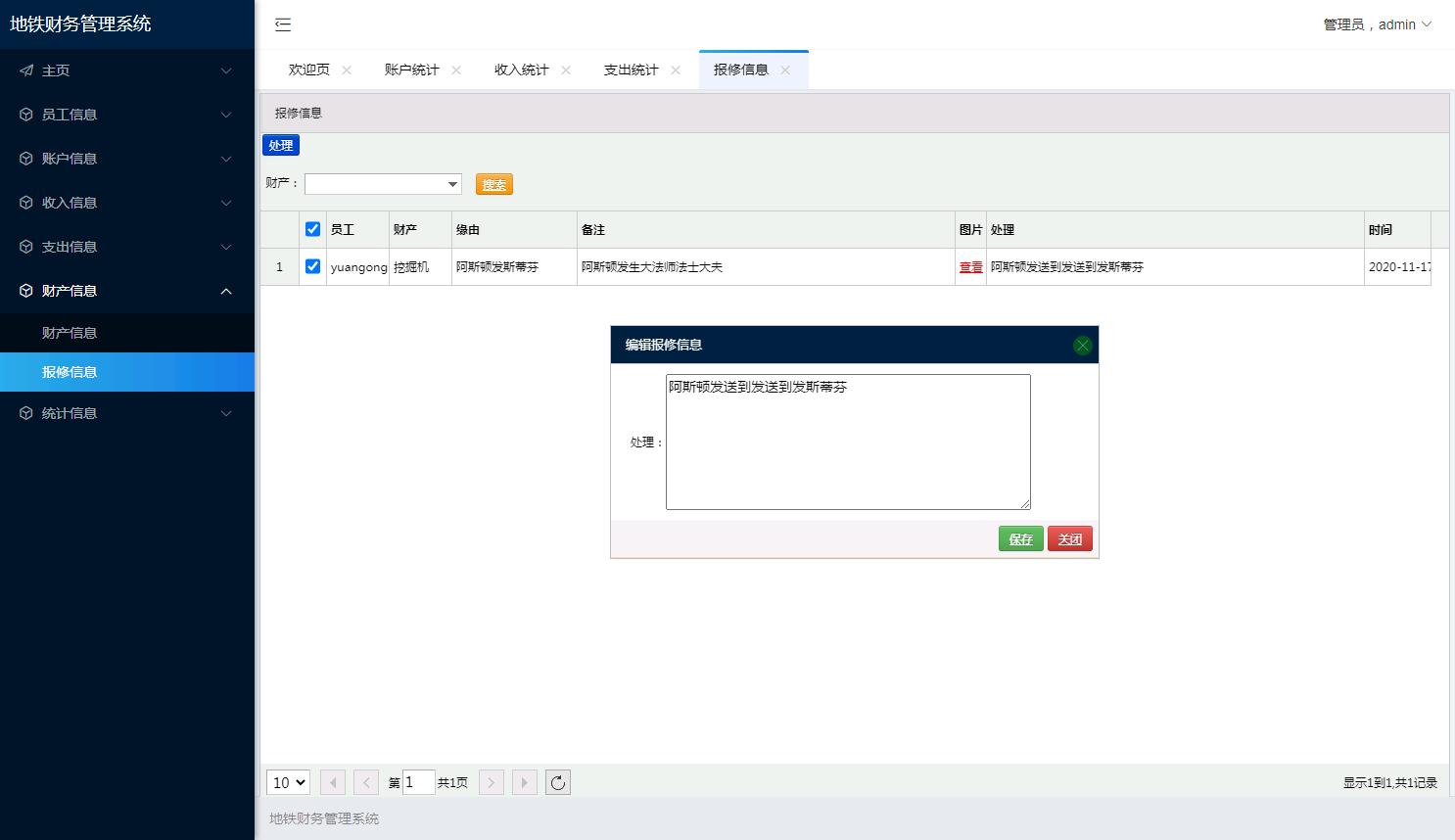Click the green 保存 button in dialog
Viewport: 1455px width, 840px height.
point(1021,539)
